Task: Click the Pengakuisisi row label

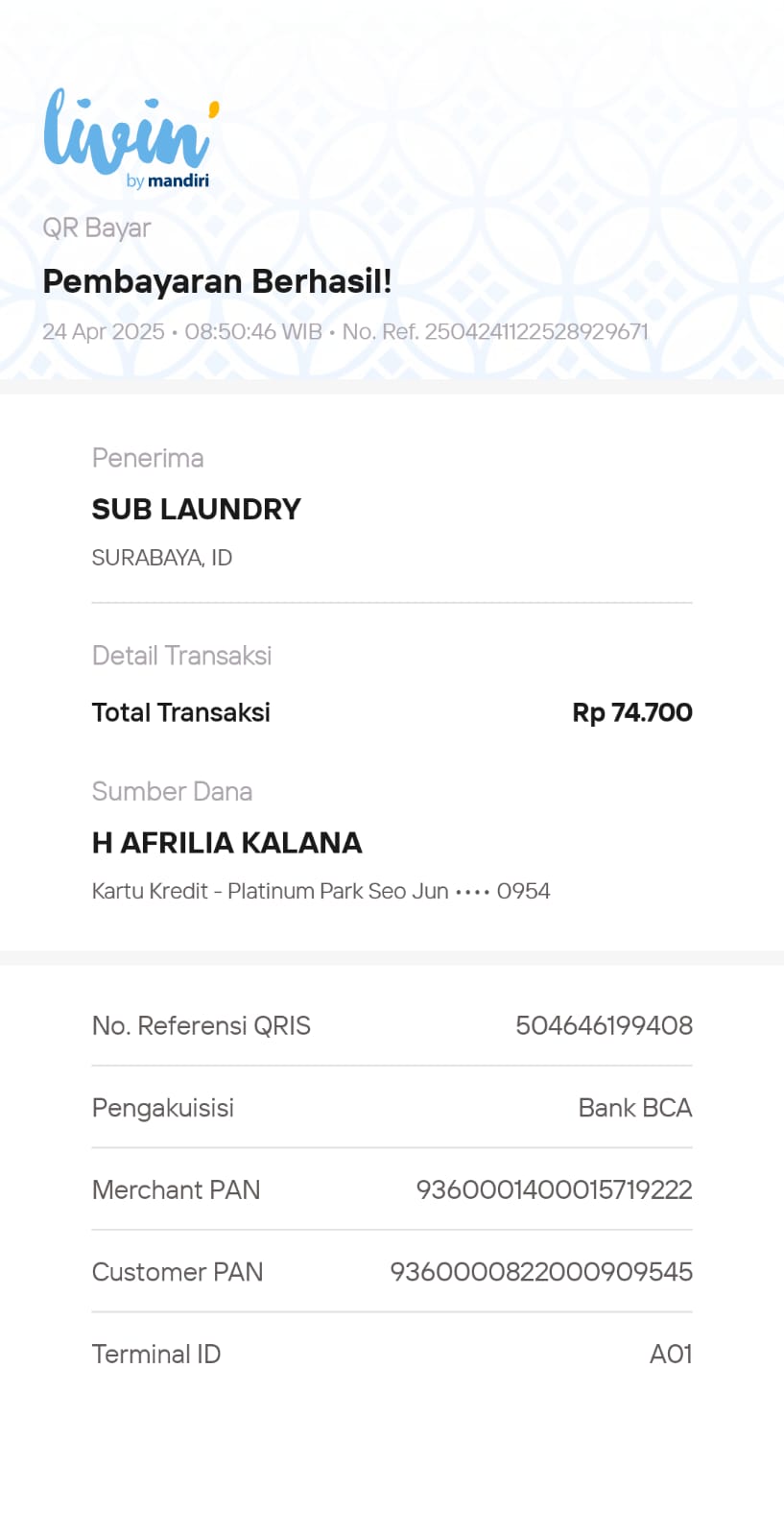Action: click(x=162, y=1108)
